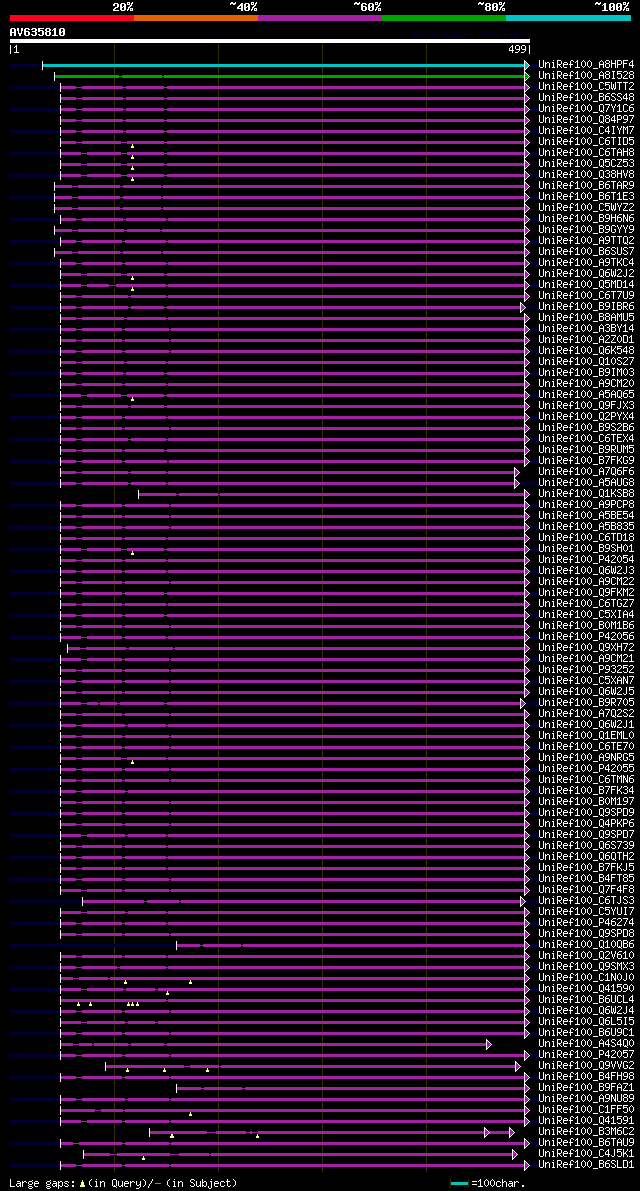
Task: Click the cyan ~100% legend segment
Action: [x=569, y=17]
